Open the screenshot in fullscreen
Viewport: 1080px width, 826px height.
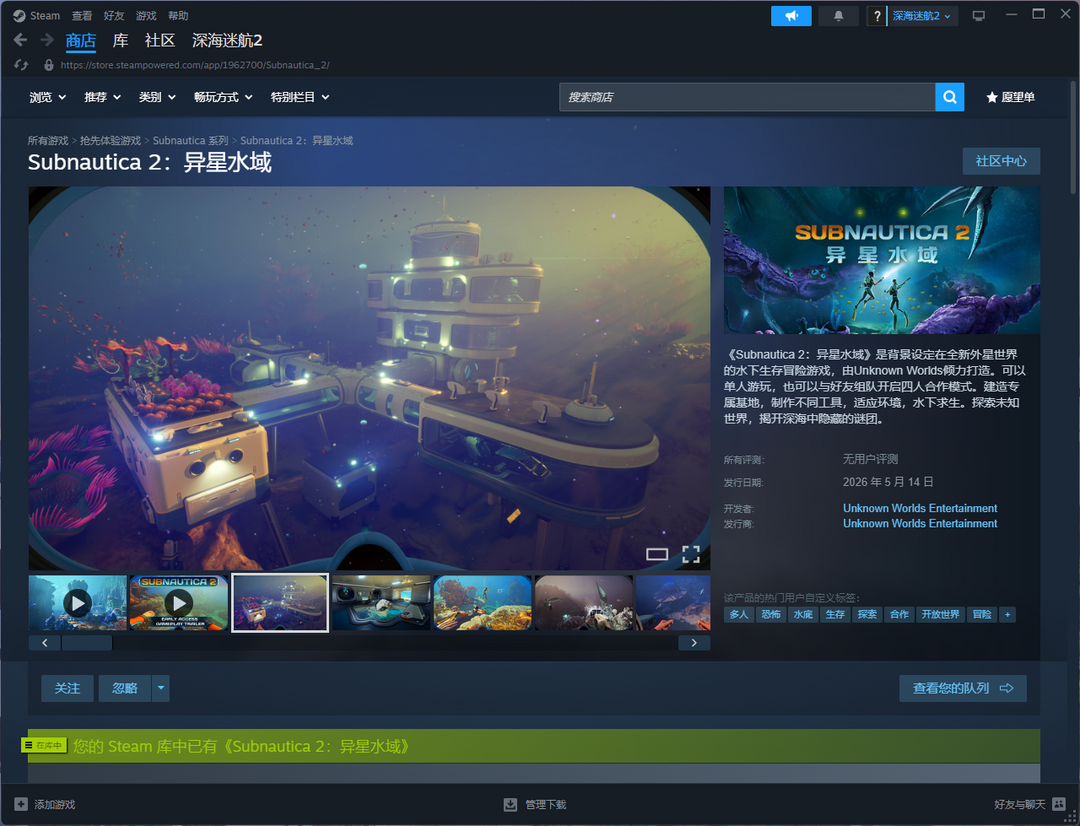click(691, 554)
